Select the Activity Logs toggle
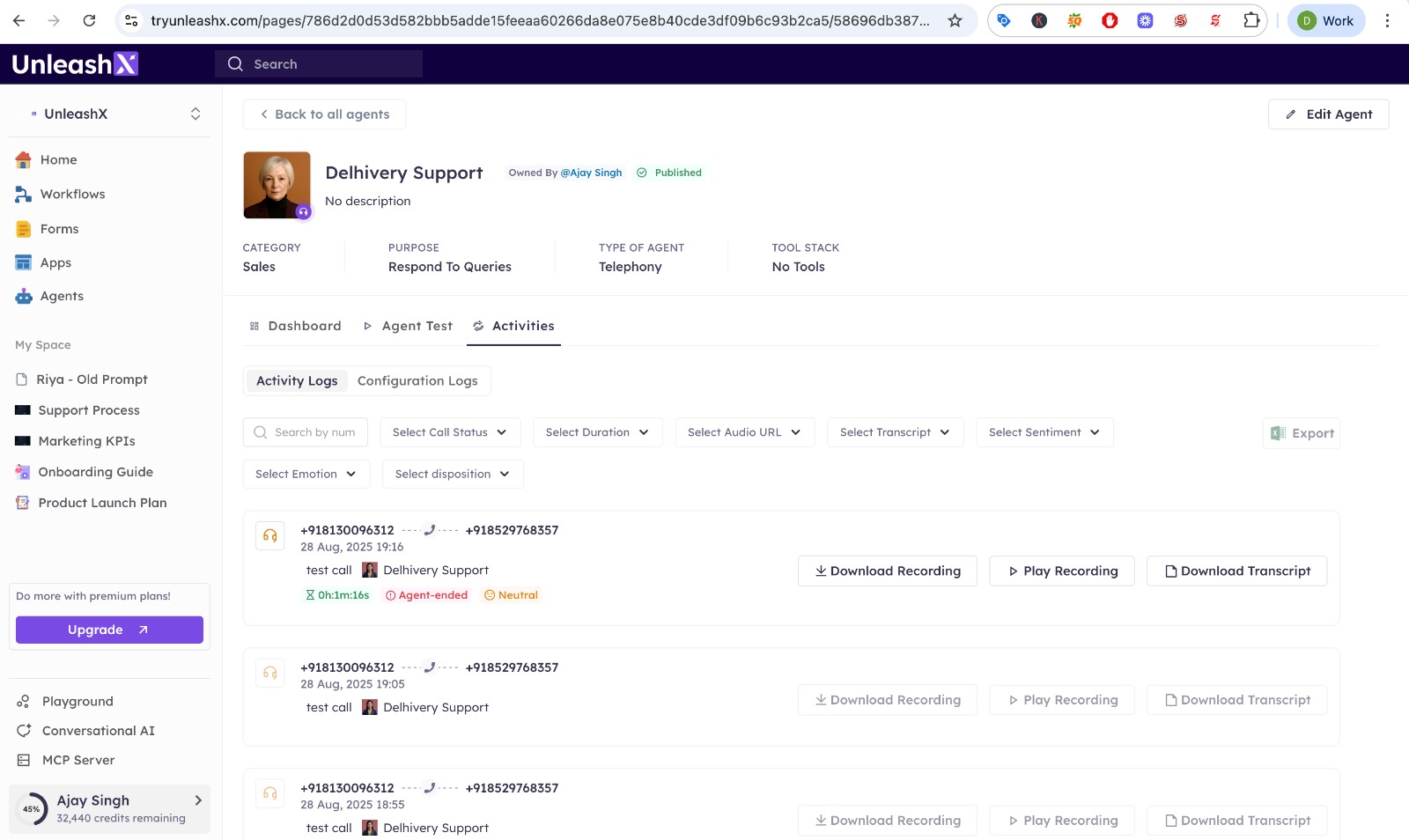The height and width of the screenshot is (840, 1409). (x=297, y=381)
